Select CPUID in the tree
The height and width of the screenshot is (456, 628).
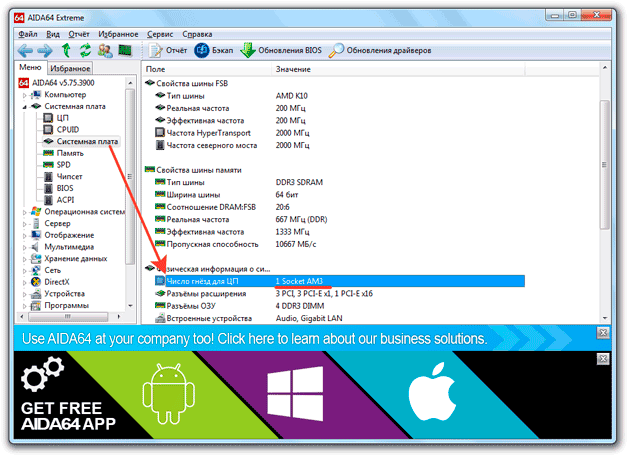[68, 130]
